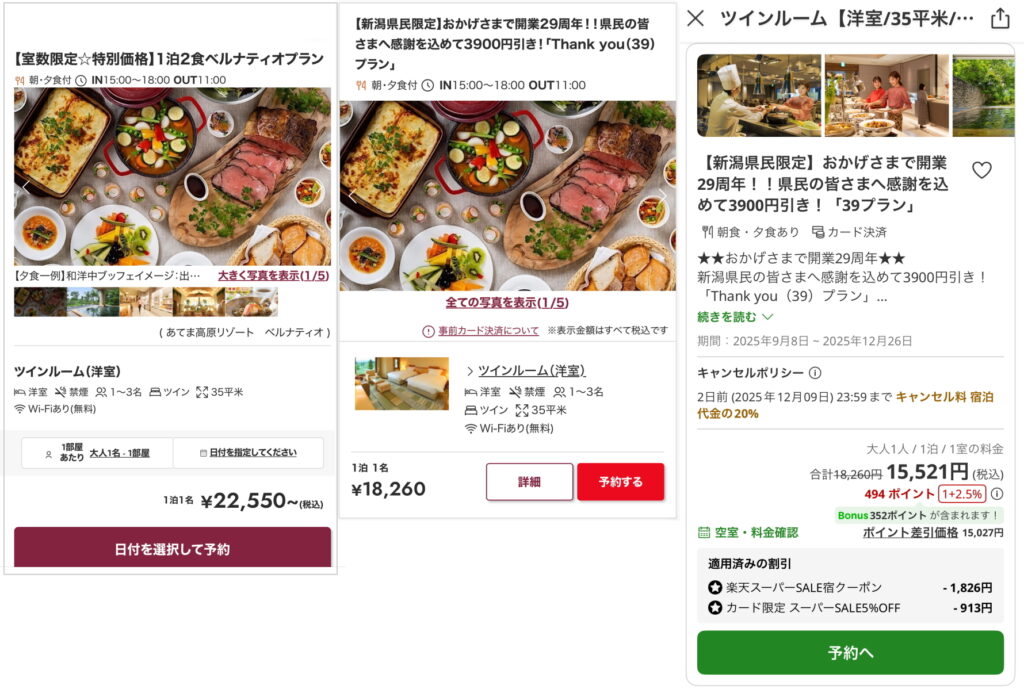This screenshot has height=693, width=1024.
Task: Open the 大人1名・1部屋 guest selector
Action: click(119, 453)
